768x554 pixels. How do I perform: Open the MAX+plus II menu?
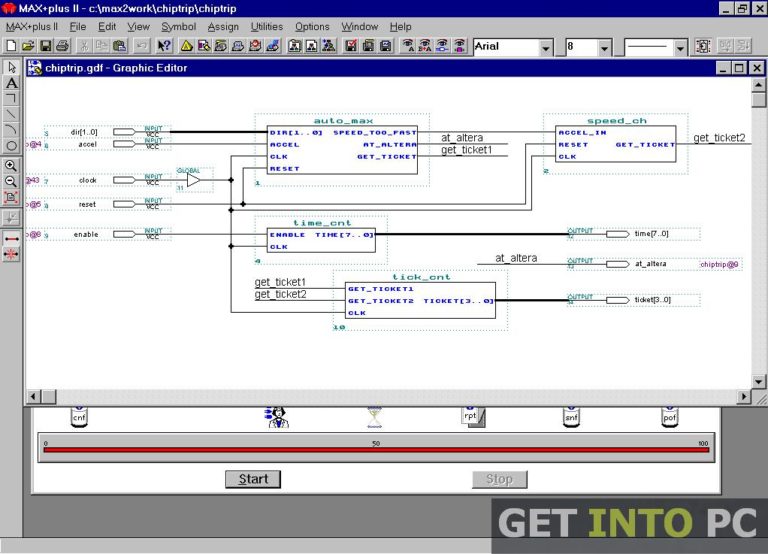click(32, 26)
